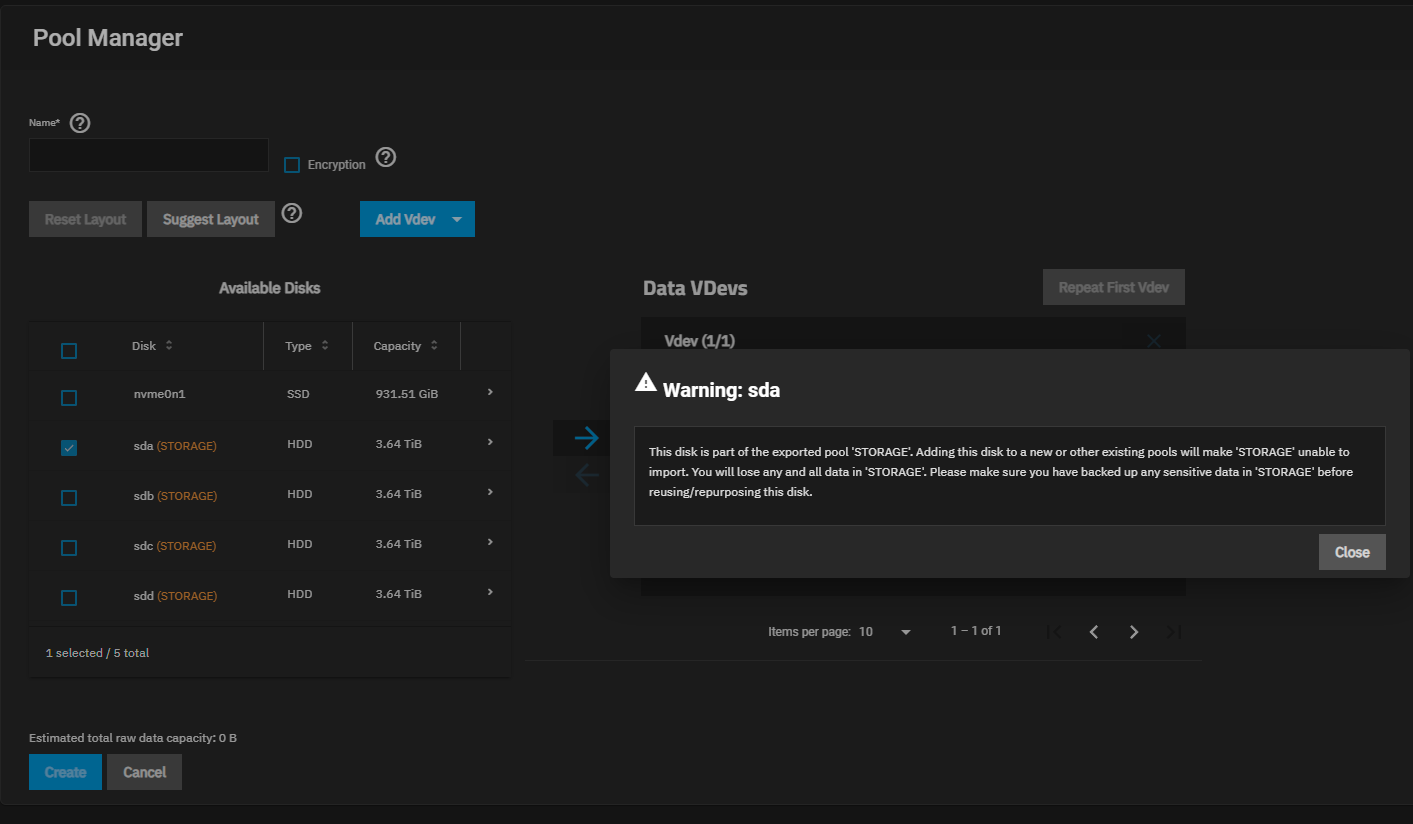Open help icon next to Name field
Image resolution: width=1413 pixels, height=824 pixels.
click(x=81, y=123)
